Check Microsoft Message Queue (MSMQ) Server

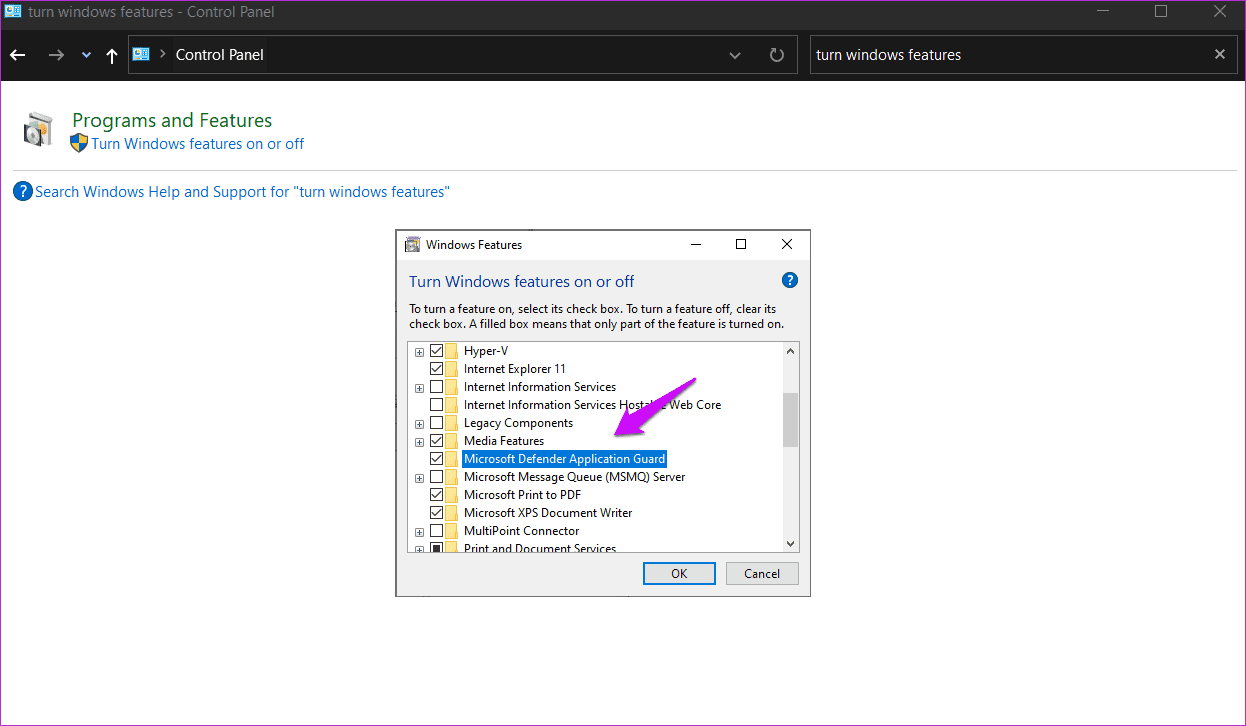(x=436, y=477)
